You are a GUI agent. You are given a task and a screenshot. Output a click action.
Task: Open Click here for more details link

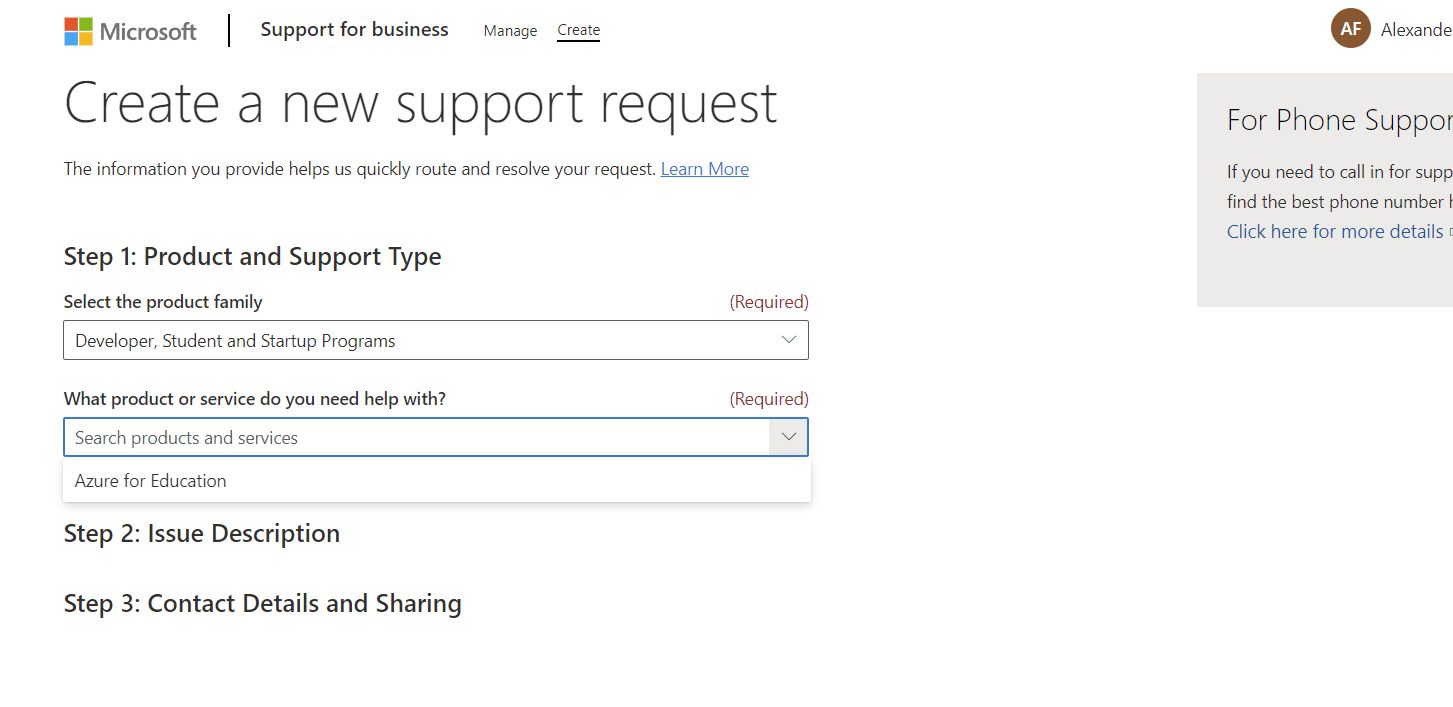[1335, 231]
